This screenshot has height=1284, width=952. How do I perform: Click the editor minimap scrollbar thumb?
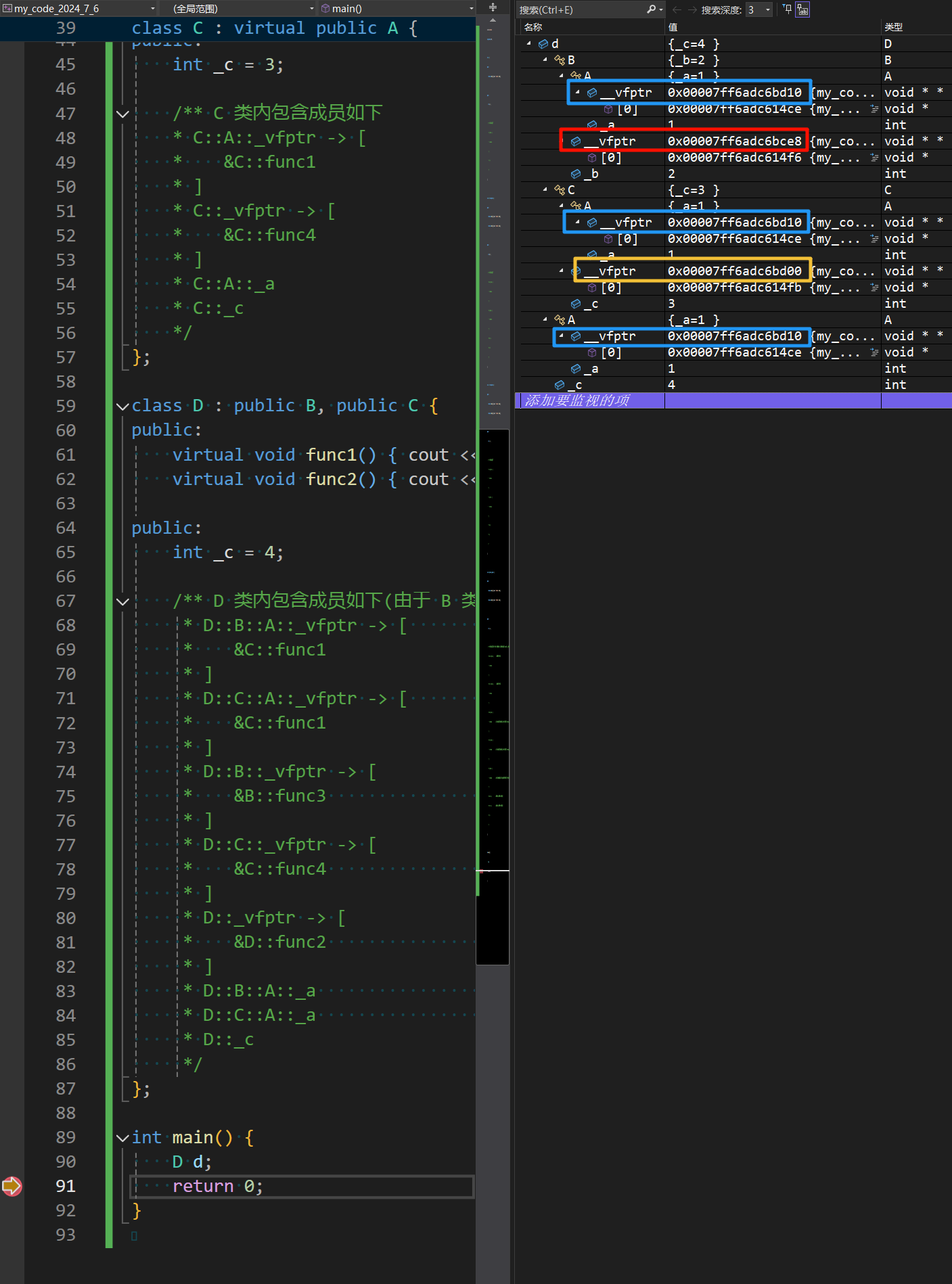tap(493, 695)
